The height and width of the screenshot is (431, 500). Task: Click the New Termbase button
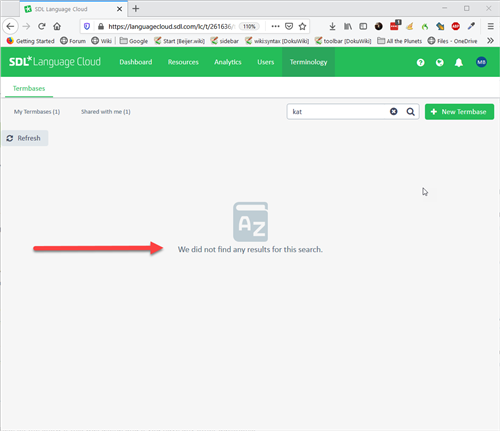tap(459, 112)
